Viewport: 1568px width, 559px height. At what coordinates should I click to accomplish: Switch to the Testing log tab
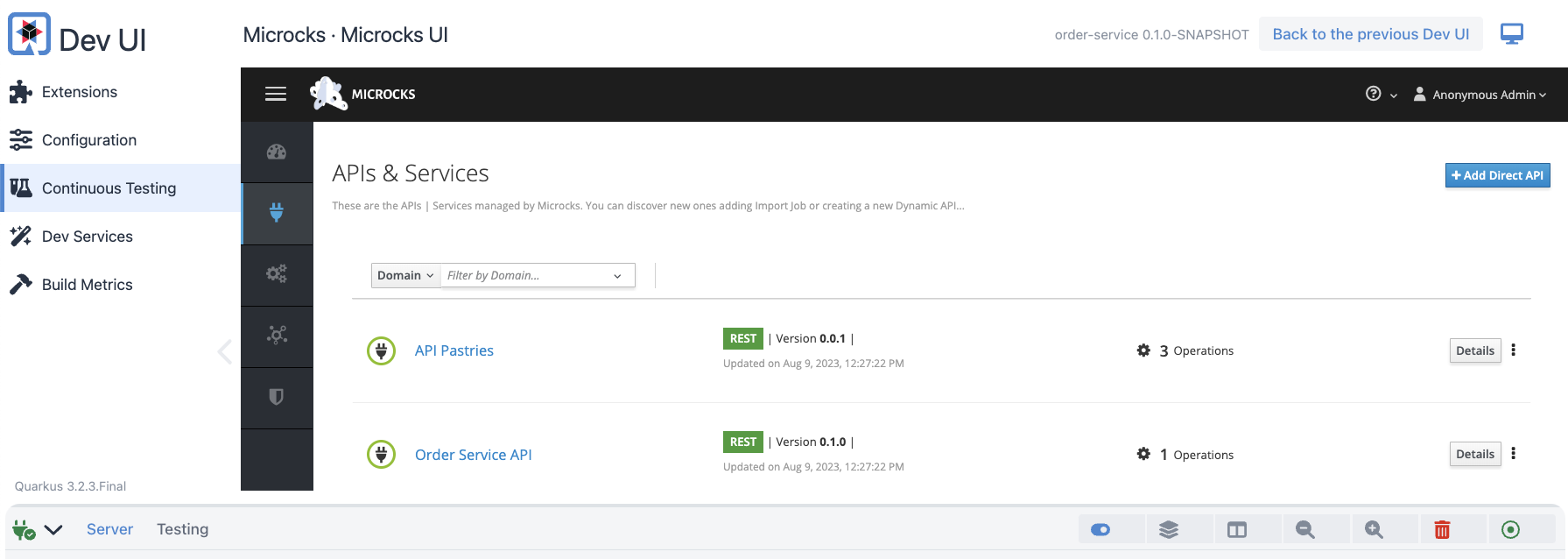pyautogui.click(x=183, y=529)
